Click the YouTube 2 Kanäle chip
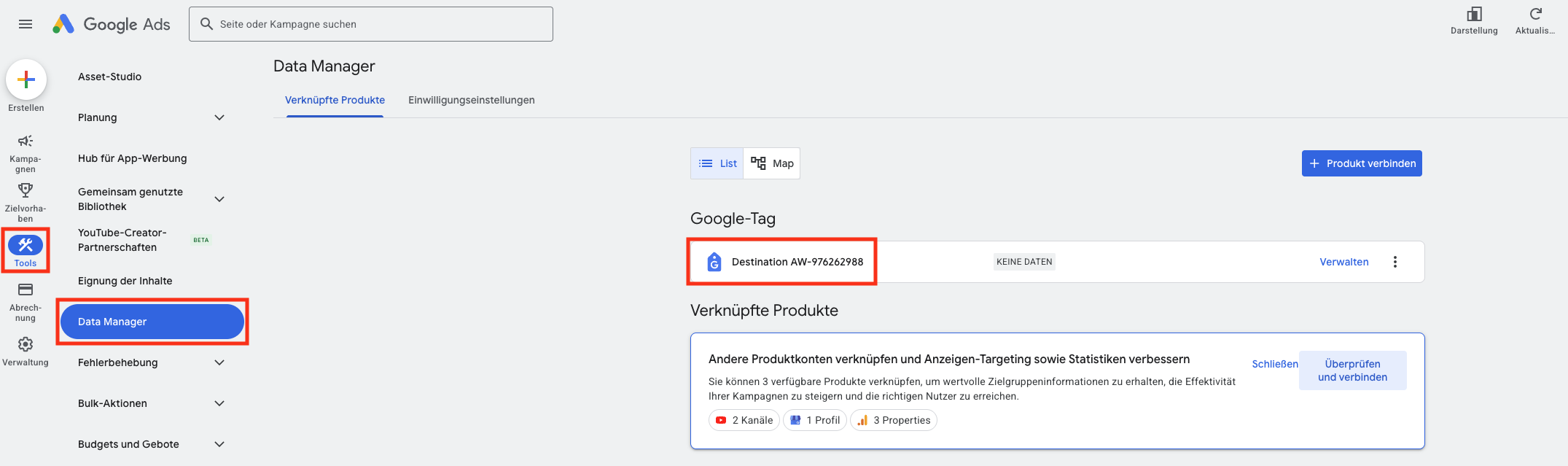Image resolution: width=1568 pixels, height=466 pixels. tap(744, 420)
